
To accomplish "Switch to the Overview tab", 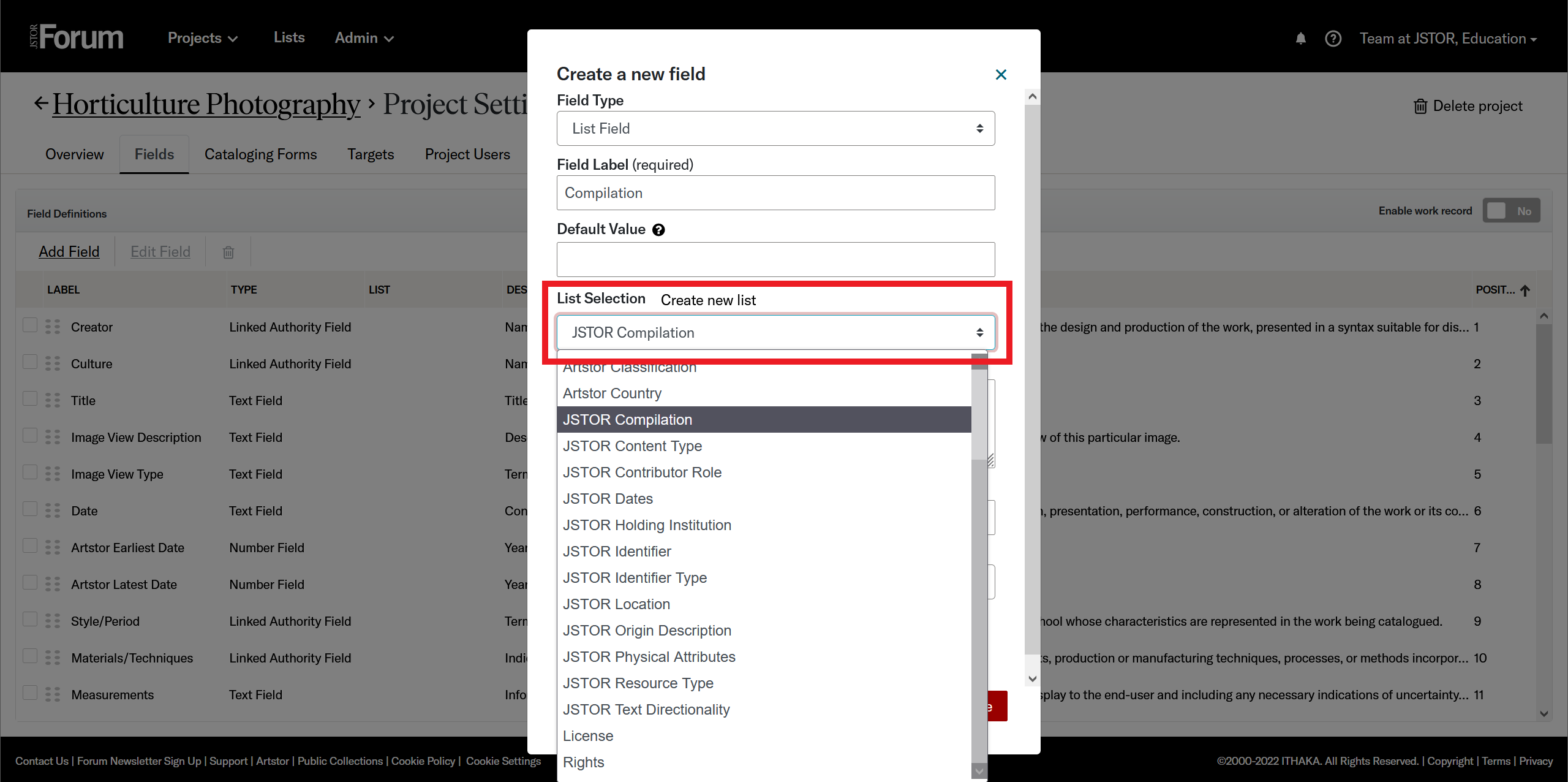I will (75, 154).
